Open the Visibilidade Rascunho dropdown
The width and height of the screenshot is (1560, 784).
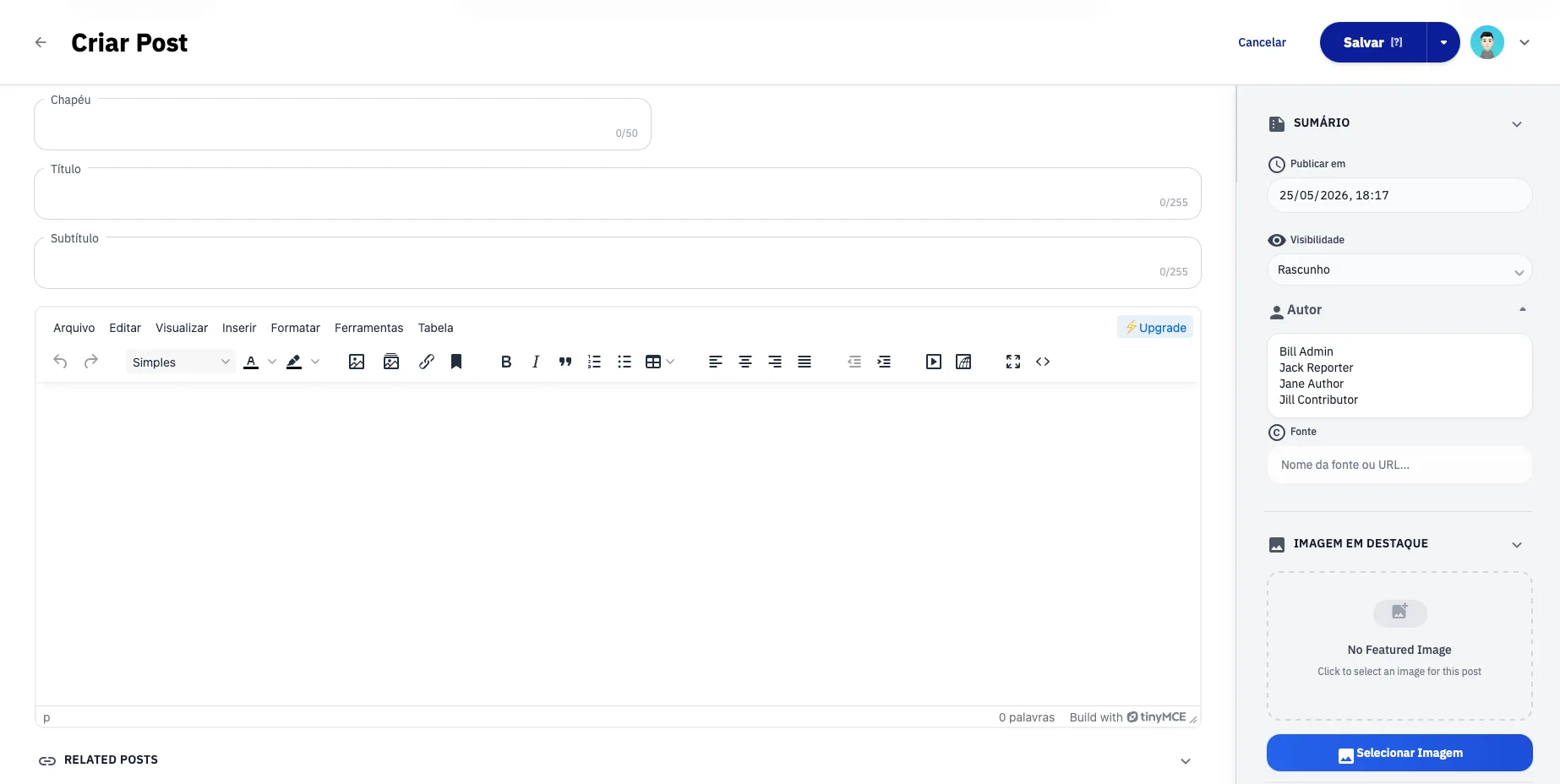click(x=1399, y=269)
